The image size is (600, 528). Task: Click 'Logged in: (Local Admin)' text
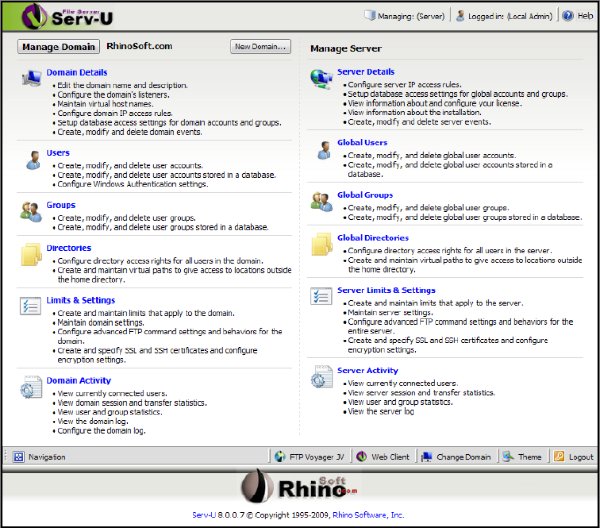(510, 16)
